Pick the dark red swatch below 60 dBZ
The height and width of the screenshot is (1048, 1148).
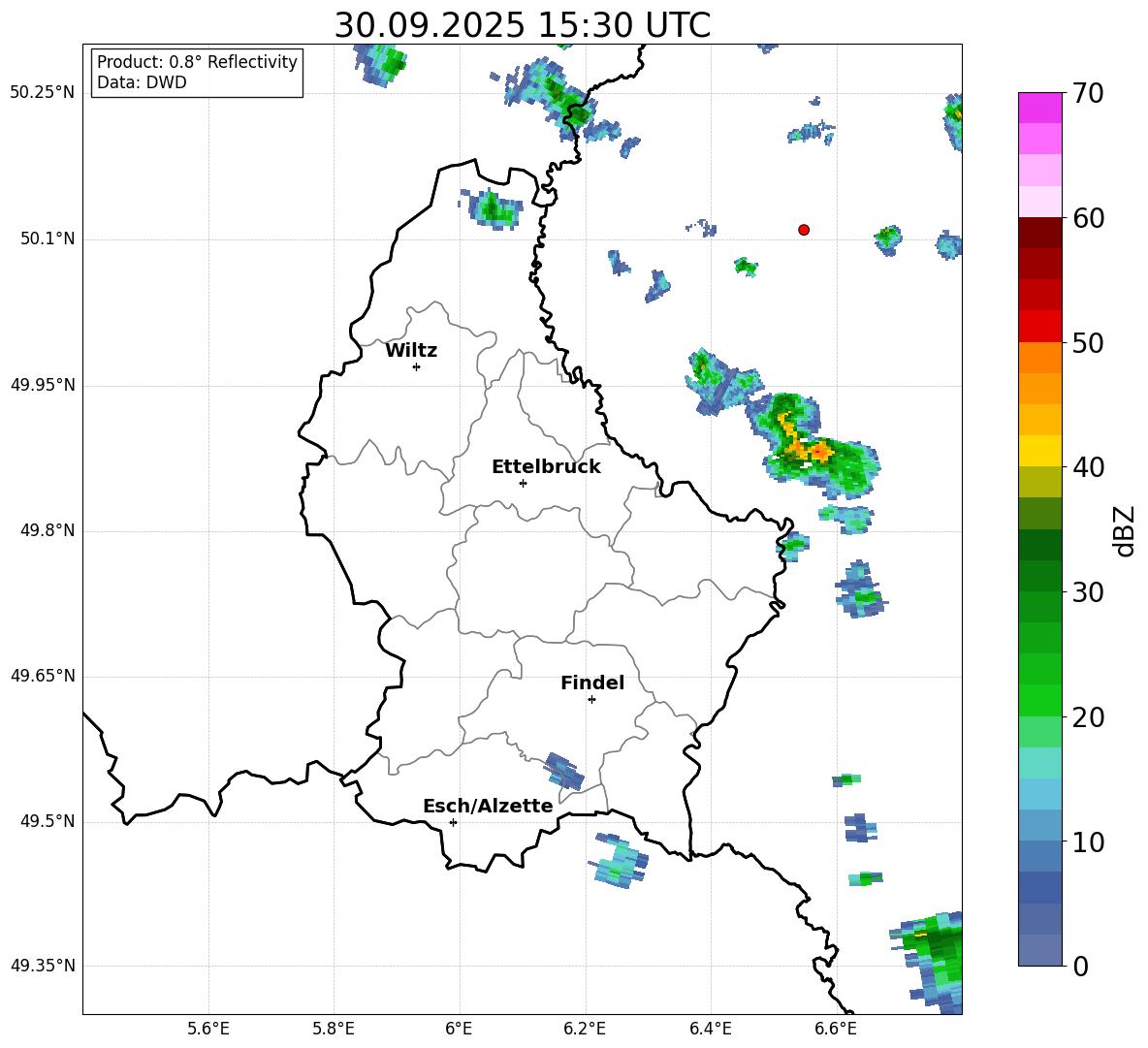tap(1040, 233)
